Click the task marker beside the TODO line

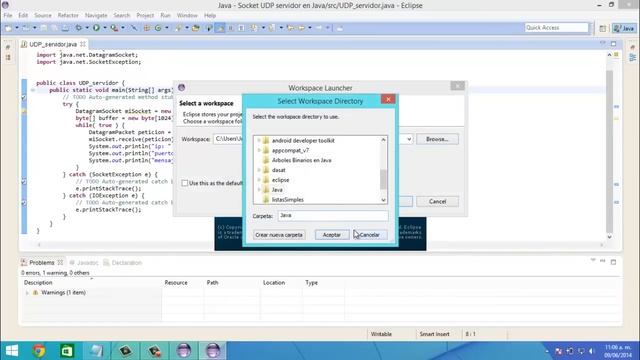24,98
